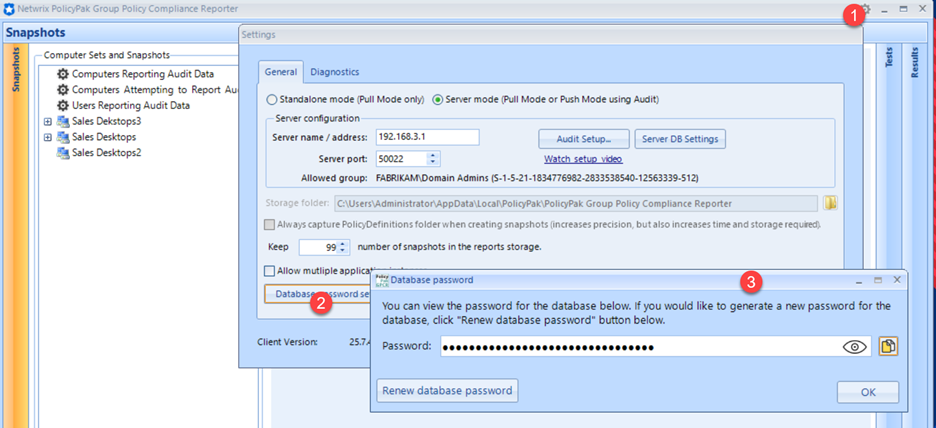Enable Allow multiple application instances checkbox
The height and width of the screenshot is (428, 936).
coord(269,270)
